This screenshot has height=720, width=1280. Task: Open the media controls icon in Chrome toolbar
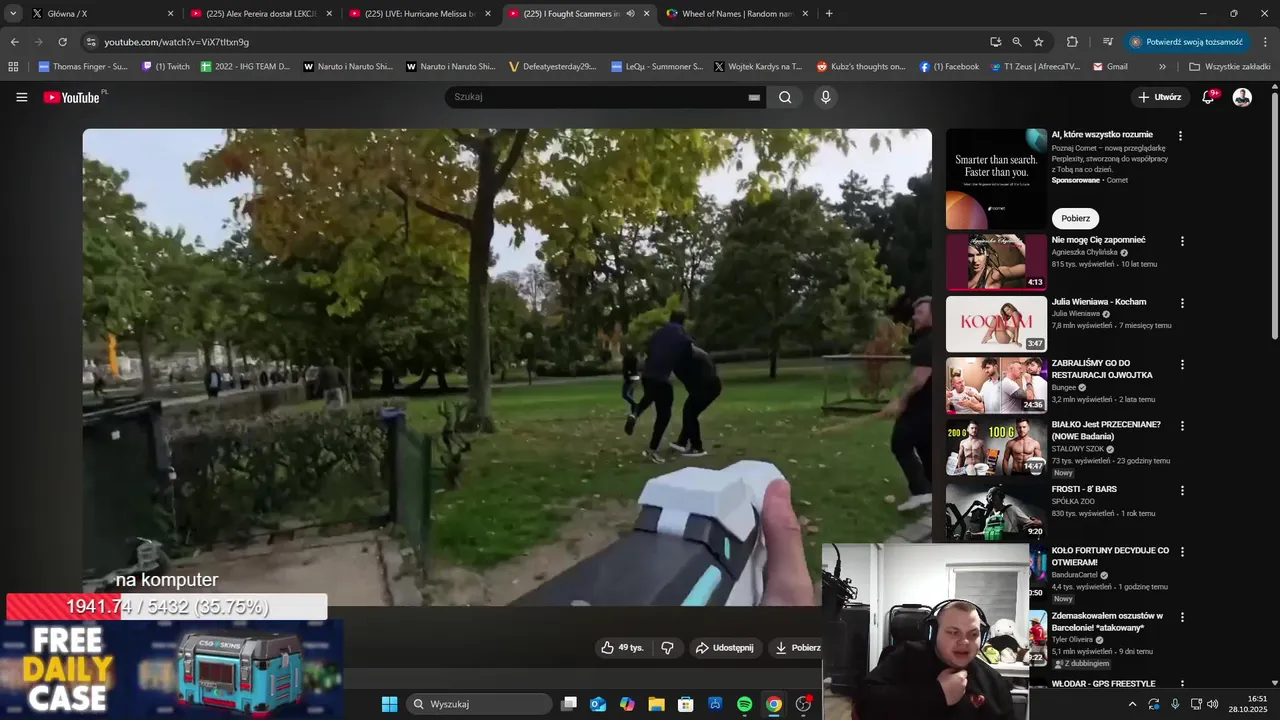1107,42
